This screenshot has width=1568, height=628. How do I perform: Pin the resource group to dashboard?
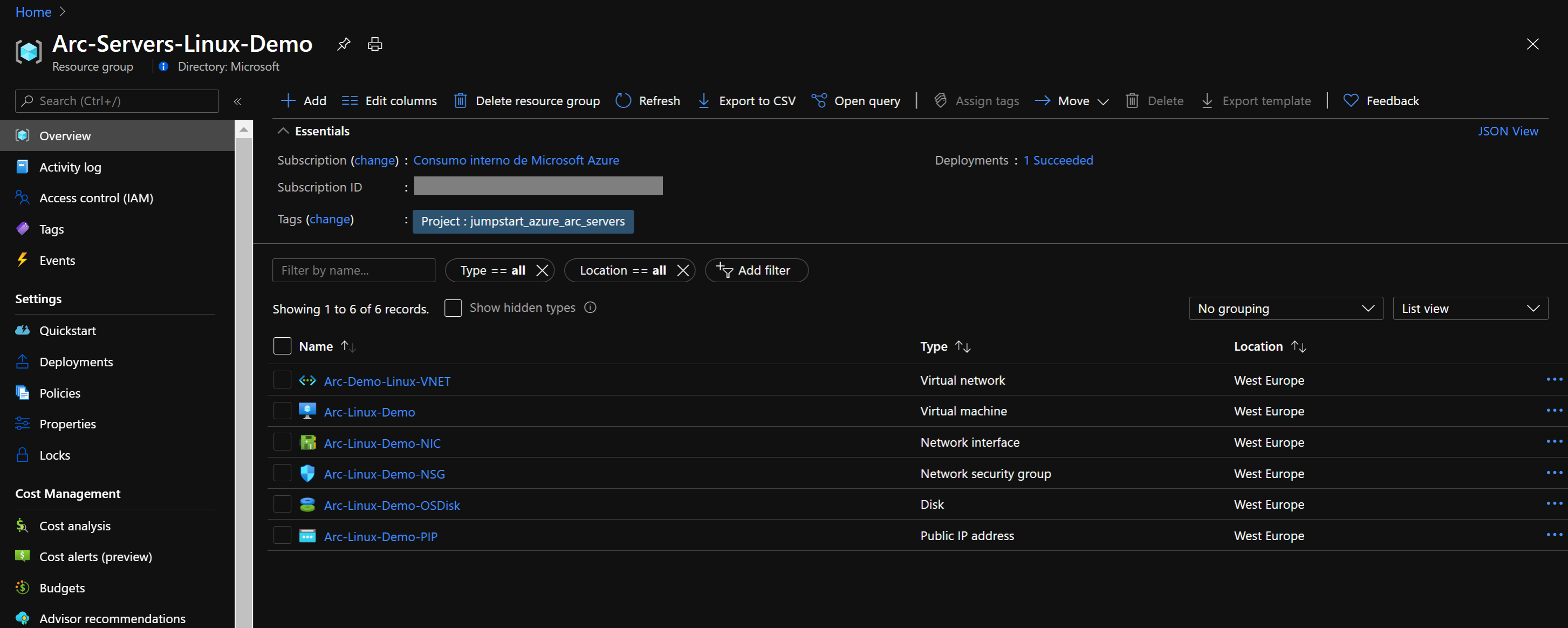(x=344, y=44)
